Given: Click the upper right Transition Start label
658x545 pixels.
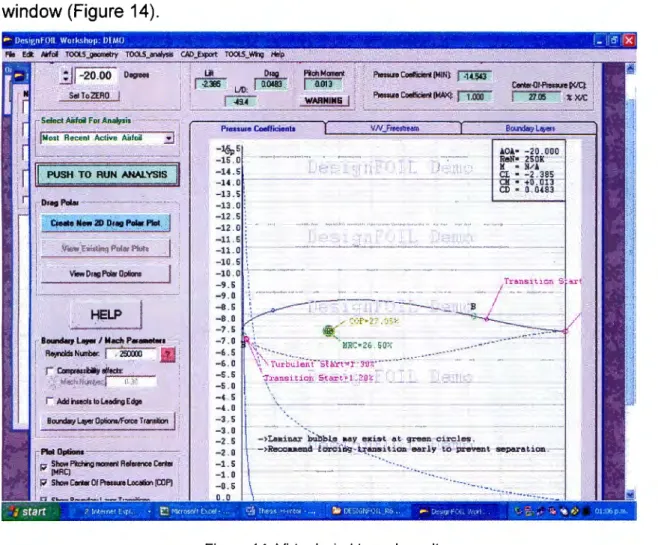Looking at the screenshot, I should click(543, 281).
